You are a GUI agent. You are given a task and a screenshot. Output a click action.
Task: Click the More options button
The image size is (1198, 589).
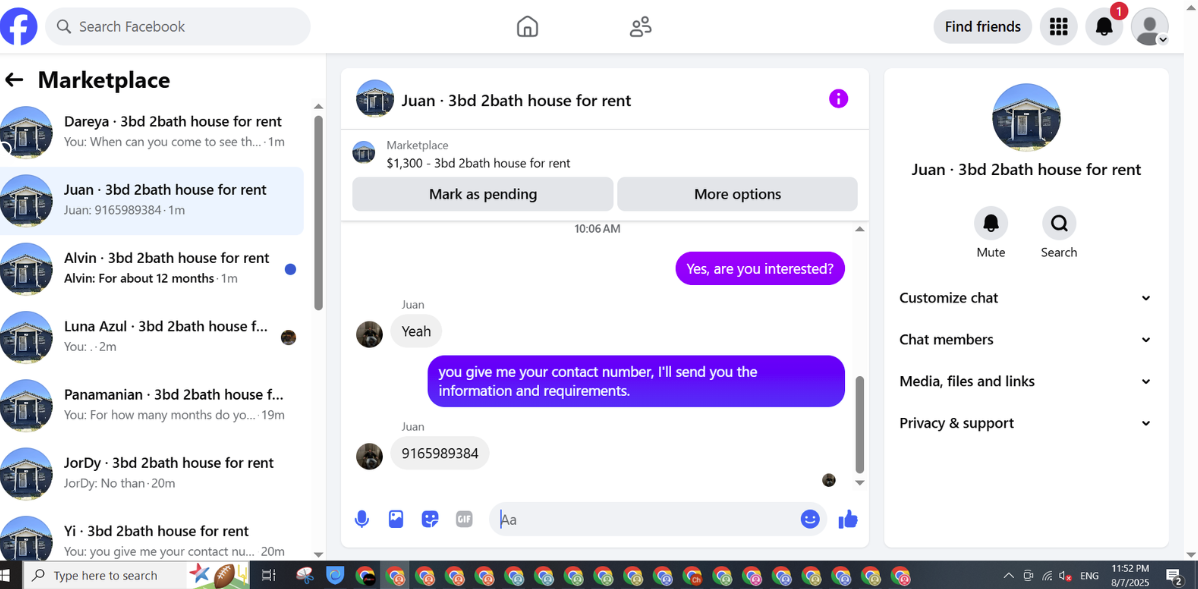[x=737, y=194]
